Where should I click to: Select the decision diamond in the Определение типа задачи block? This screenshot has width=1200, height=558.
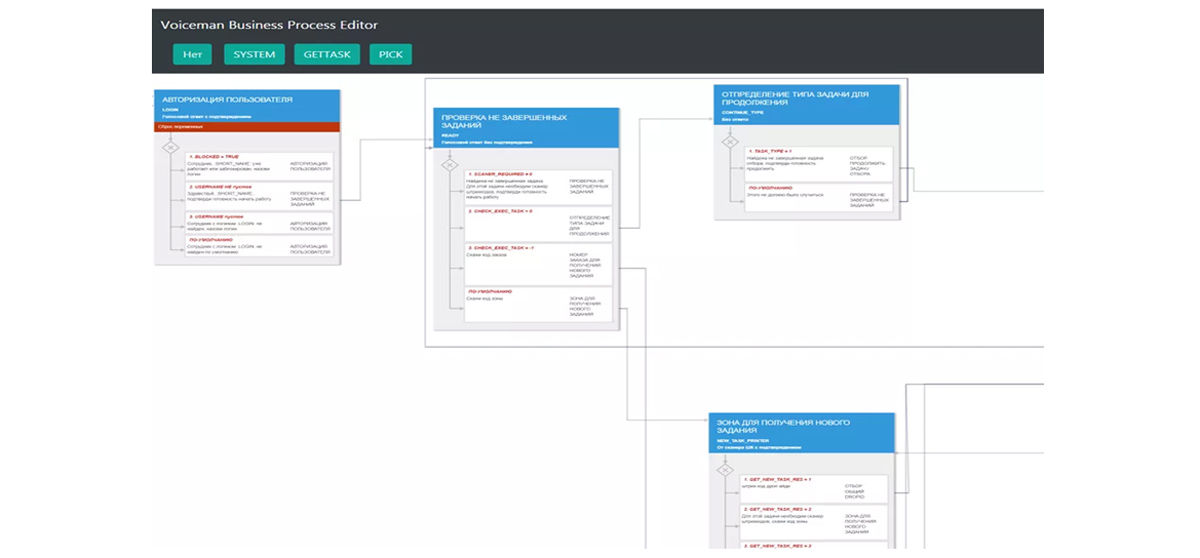tap(730, 142)
